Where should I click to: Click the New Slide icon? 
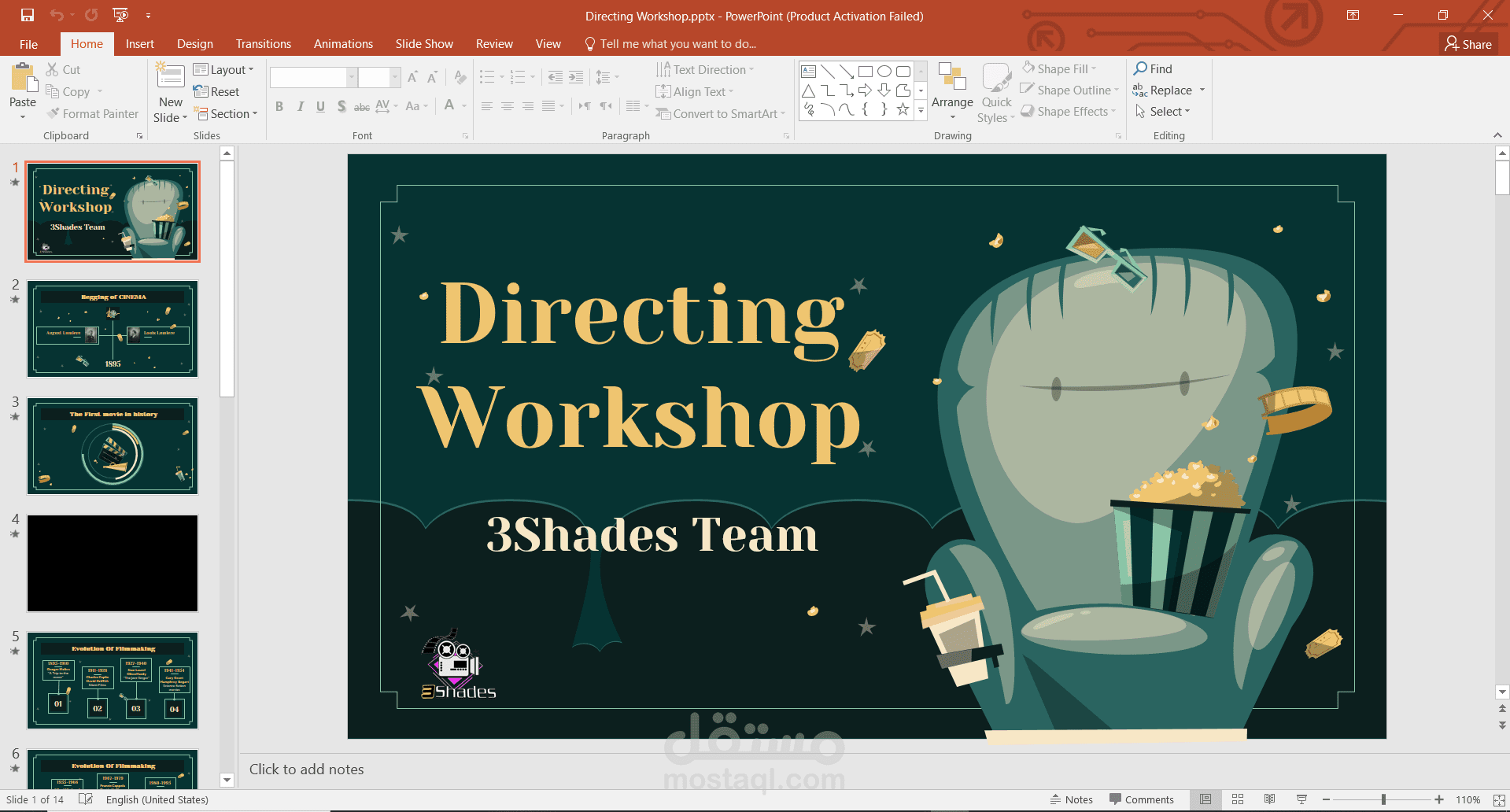[x=170, y=76]
